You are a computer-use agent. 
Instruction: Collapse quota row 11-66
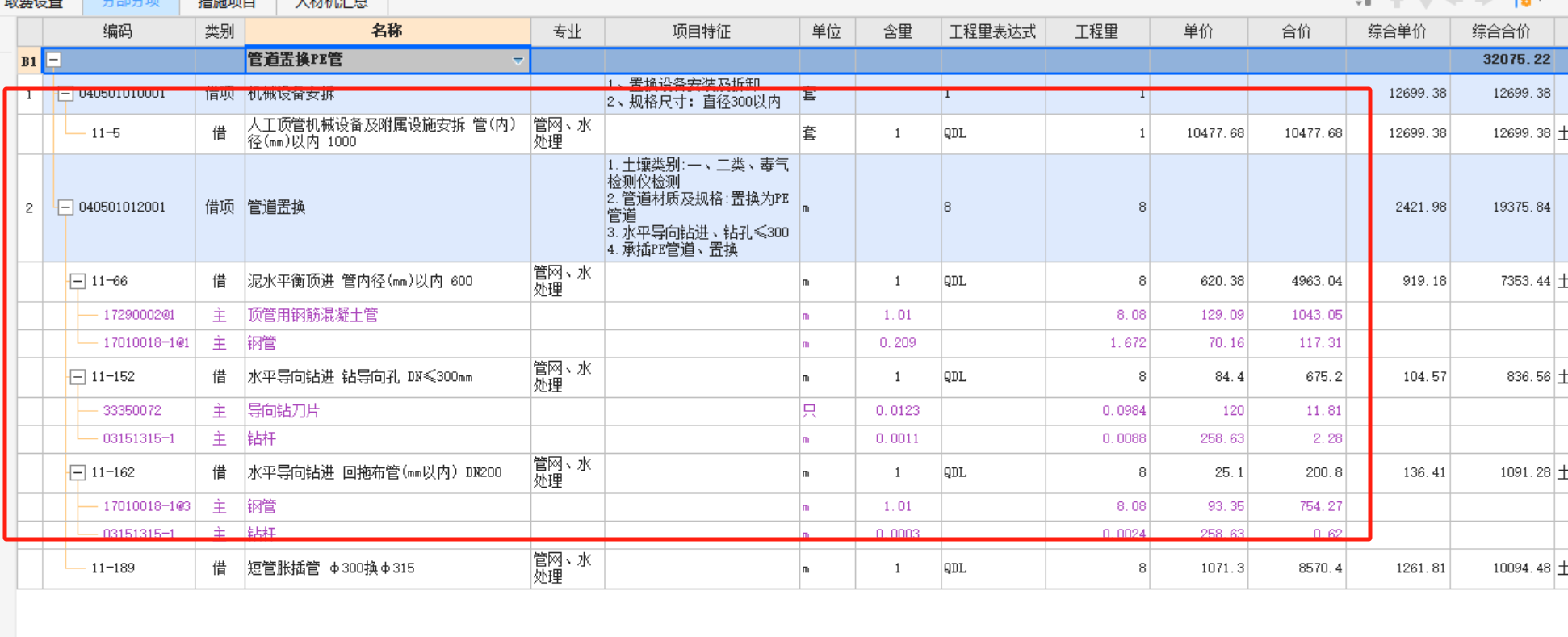(x=78, y=281)
